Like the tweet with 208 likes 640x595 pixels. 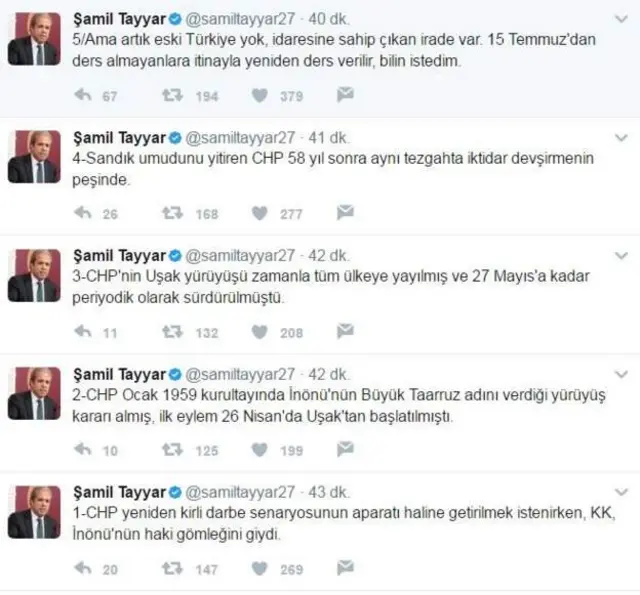click(x=260, y=332)
